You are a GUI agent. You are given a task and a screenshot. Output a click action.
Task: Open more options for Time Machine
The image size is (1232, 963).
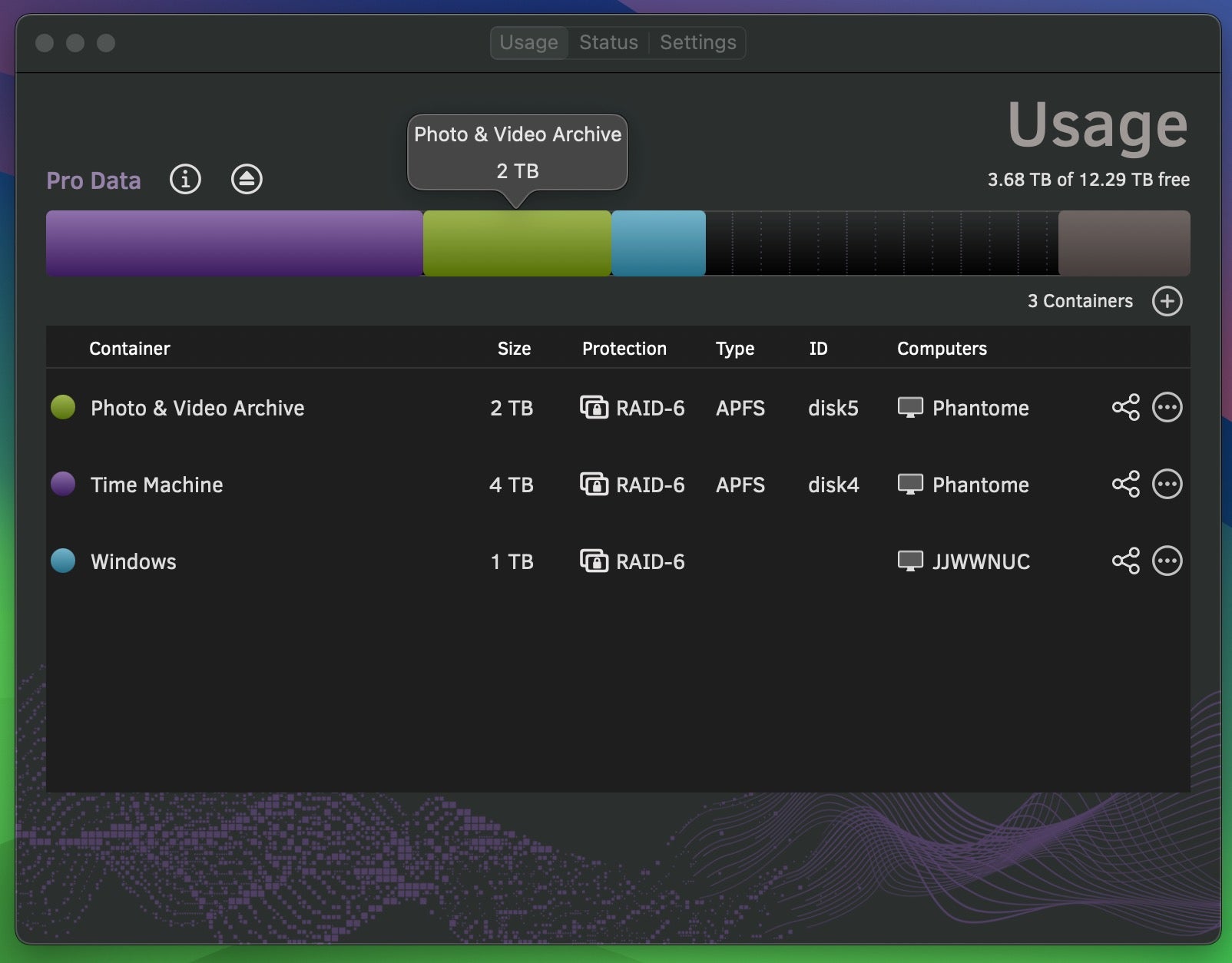(x=1167, y=484)
